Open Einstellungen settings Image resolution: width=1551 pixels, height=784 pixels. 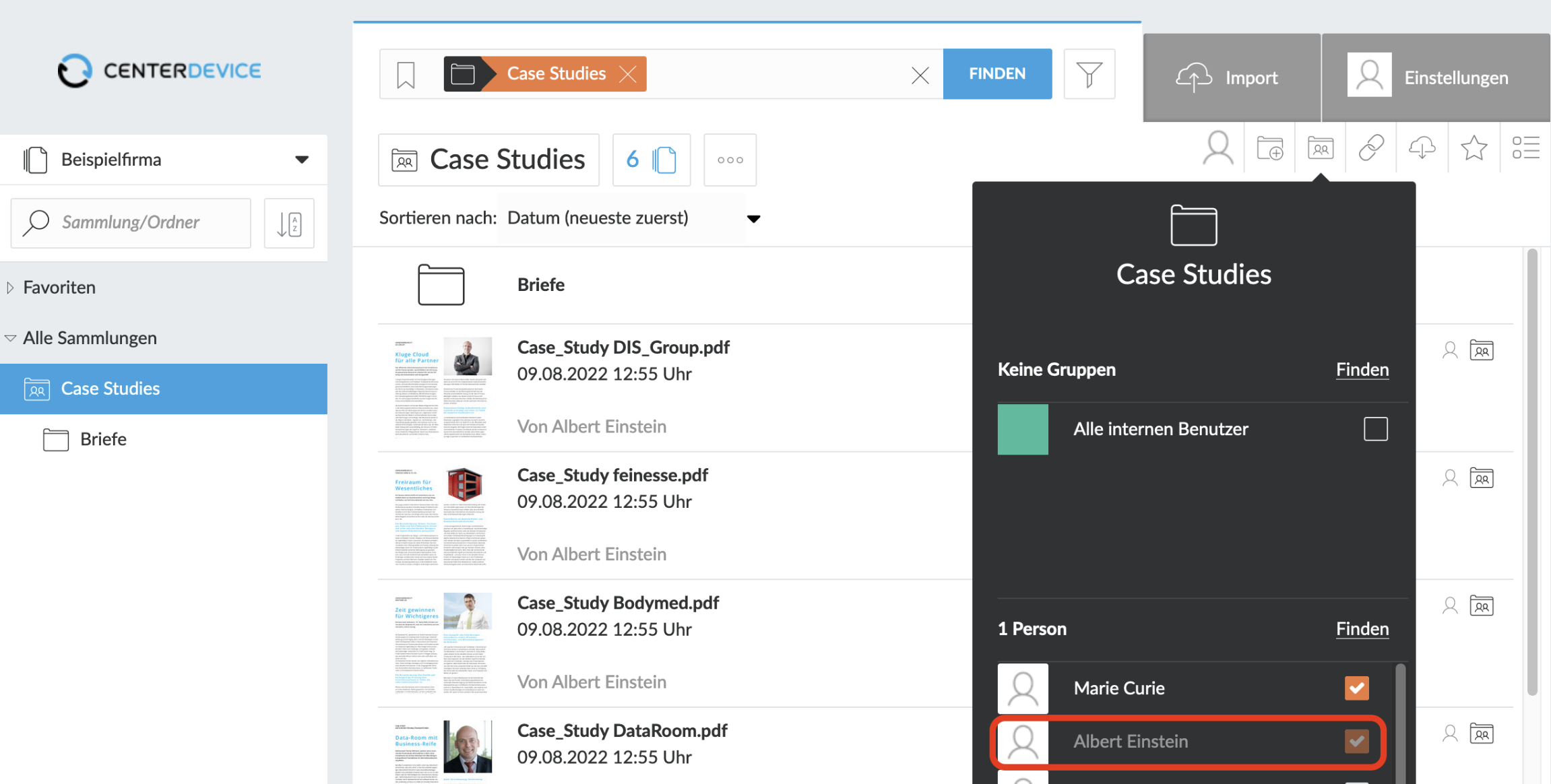tap(1436, 77)
